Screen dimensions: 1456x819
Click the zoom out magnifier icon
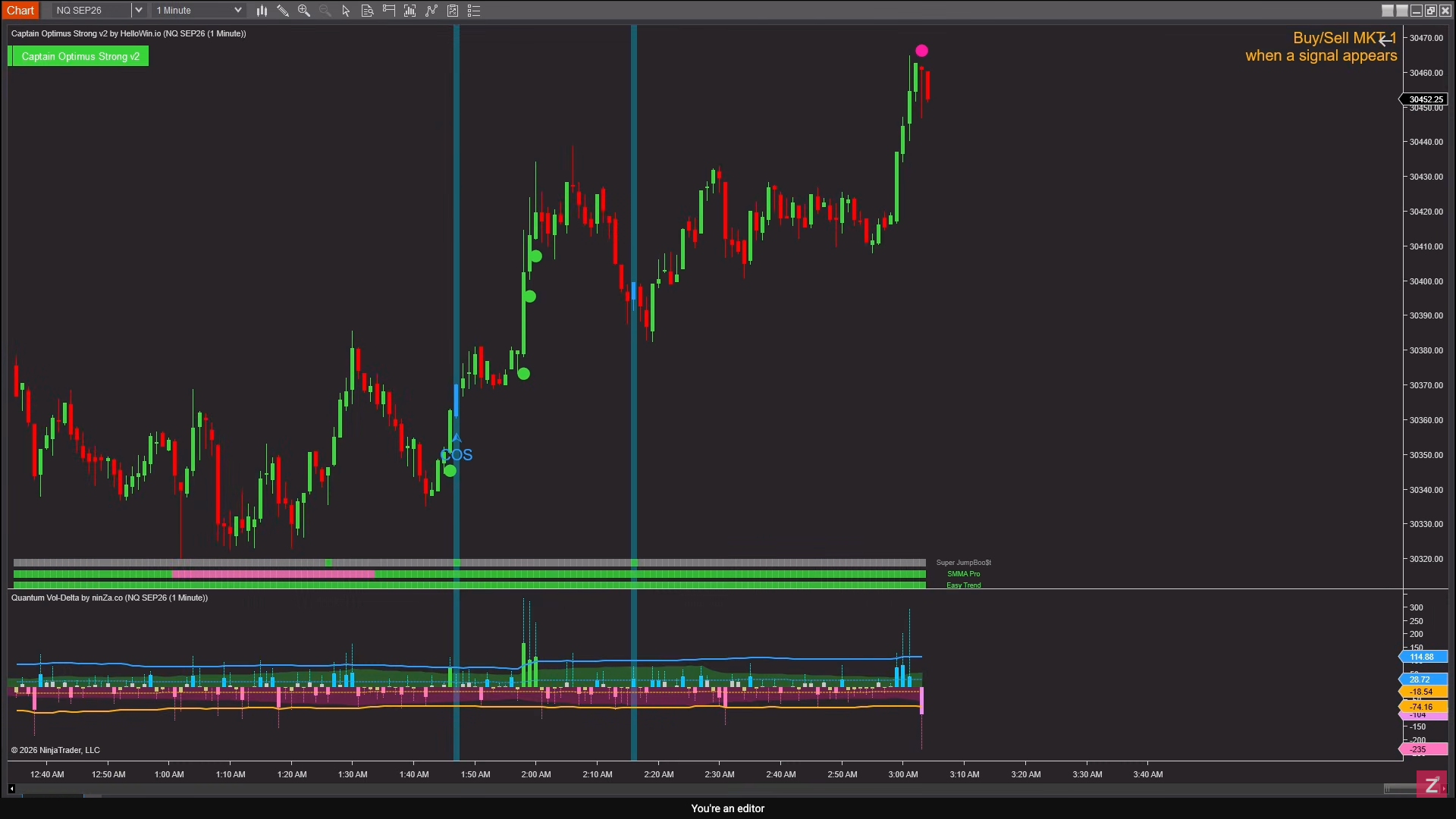coord(325,11)
